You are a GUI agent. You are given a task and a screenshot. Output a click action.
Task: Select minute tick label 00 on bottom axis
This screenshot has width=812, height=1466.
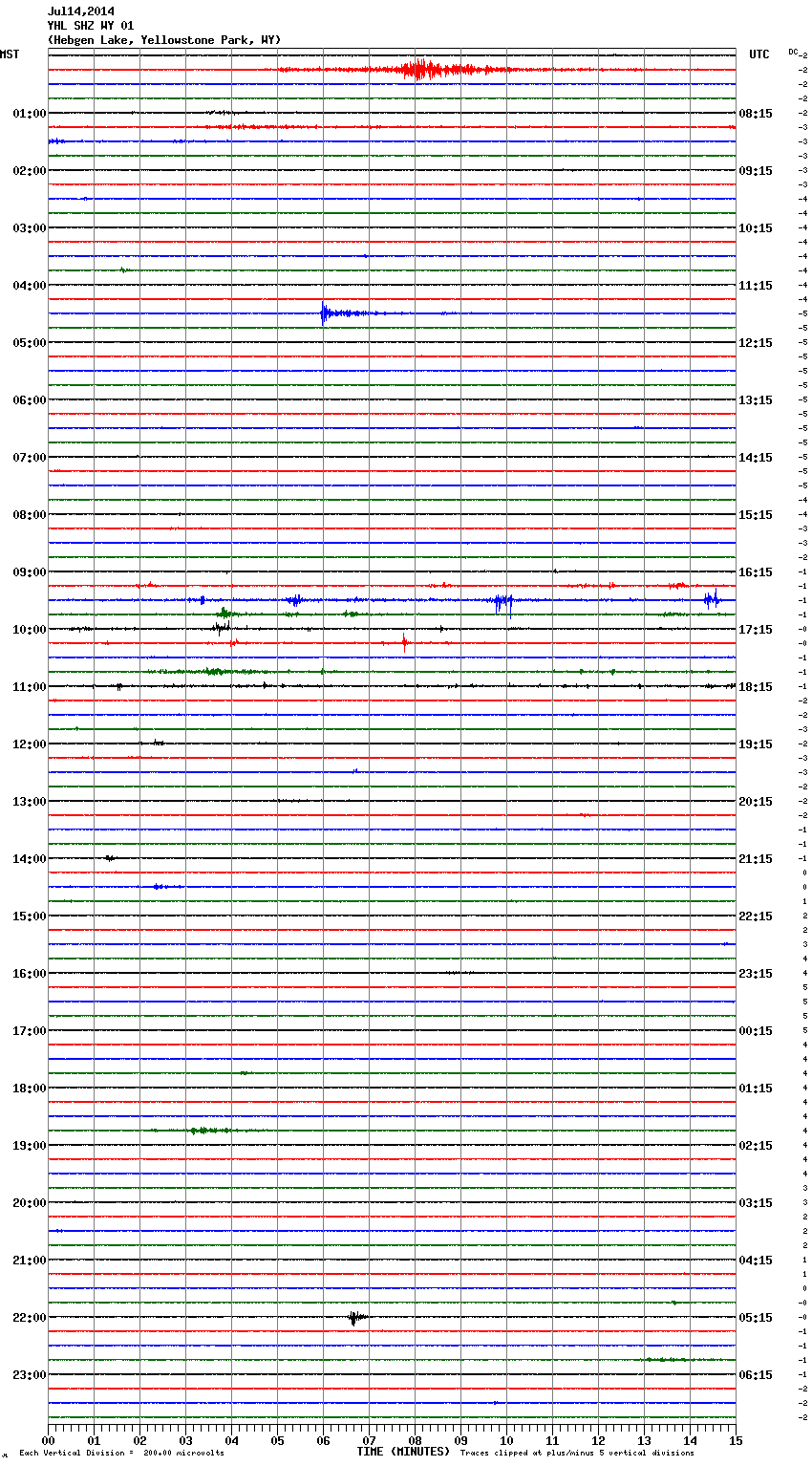(x=48, y=1440)
